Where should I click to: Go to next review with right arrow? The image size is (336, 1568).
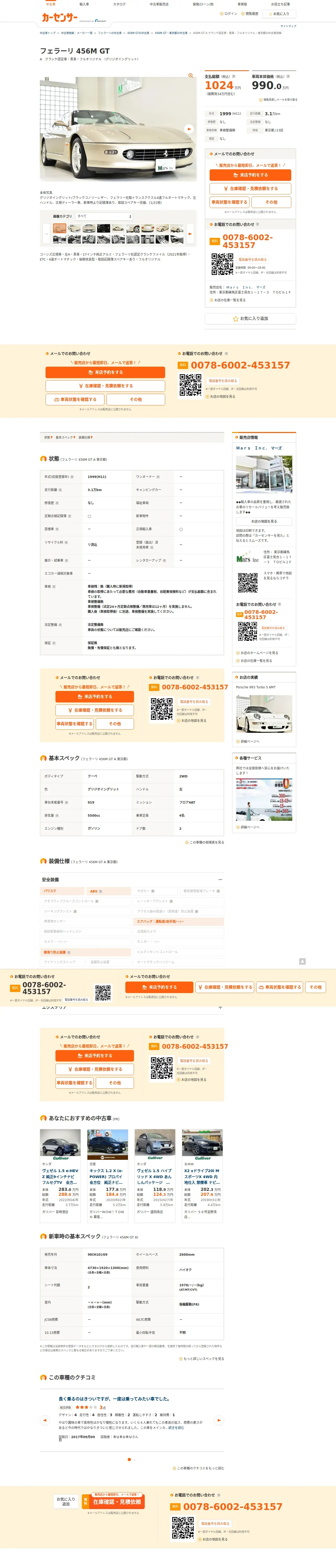[219, 1421]
